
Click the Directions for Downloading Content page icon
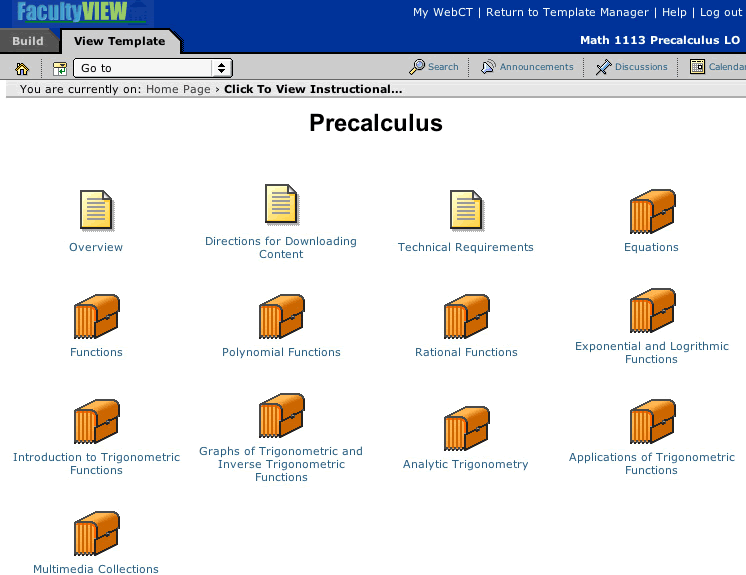[281, 205]
